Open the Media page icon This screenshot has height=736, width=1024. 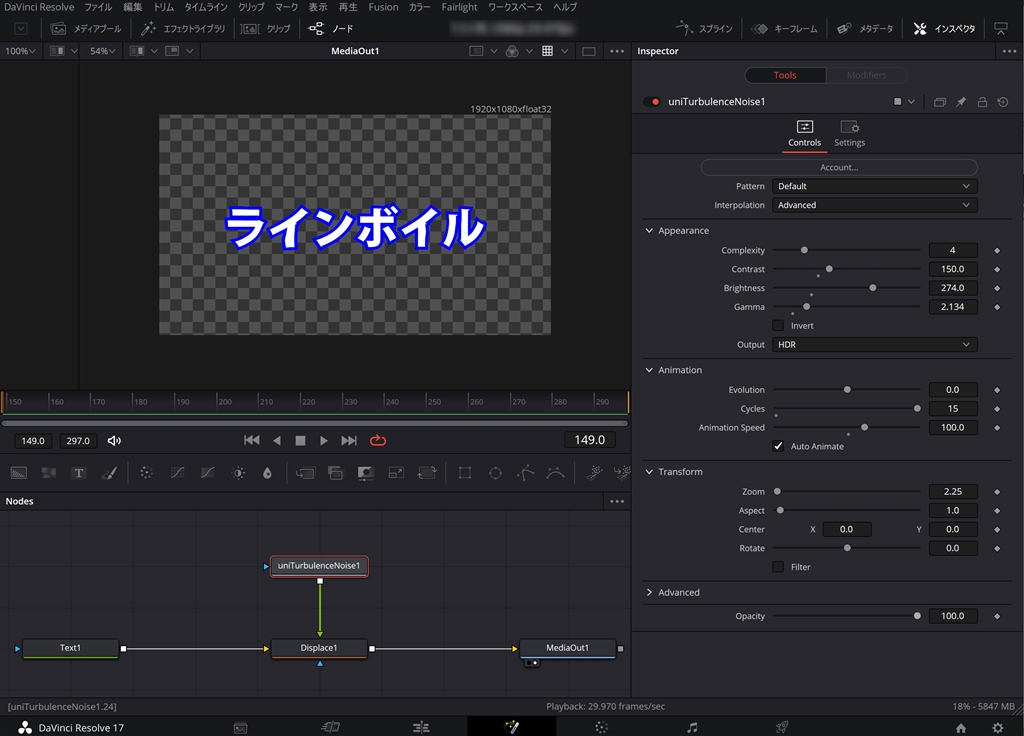point(240,728)
